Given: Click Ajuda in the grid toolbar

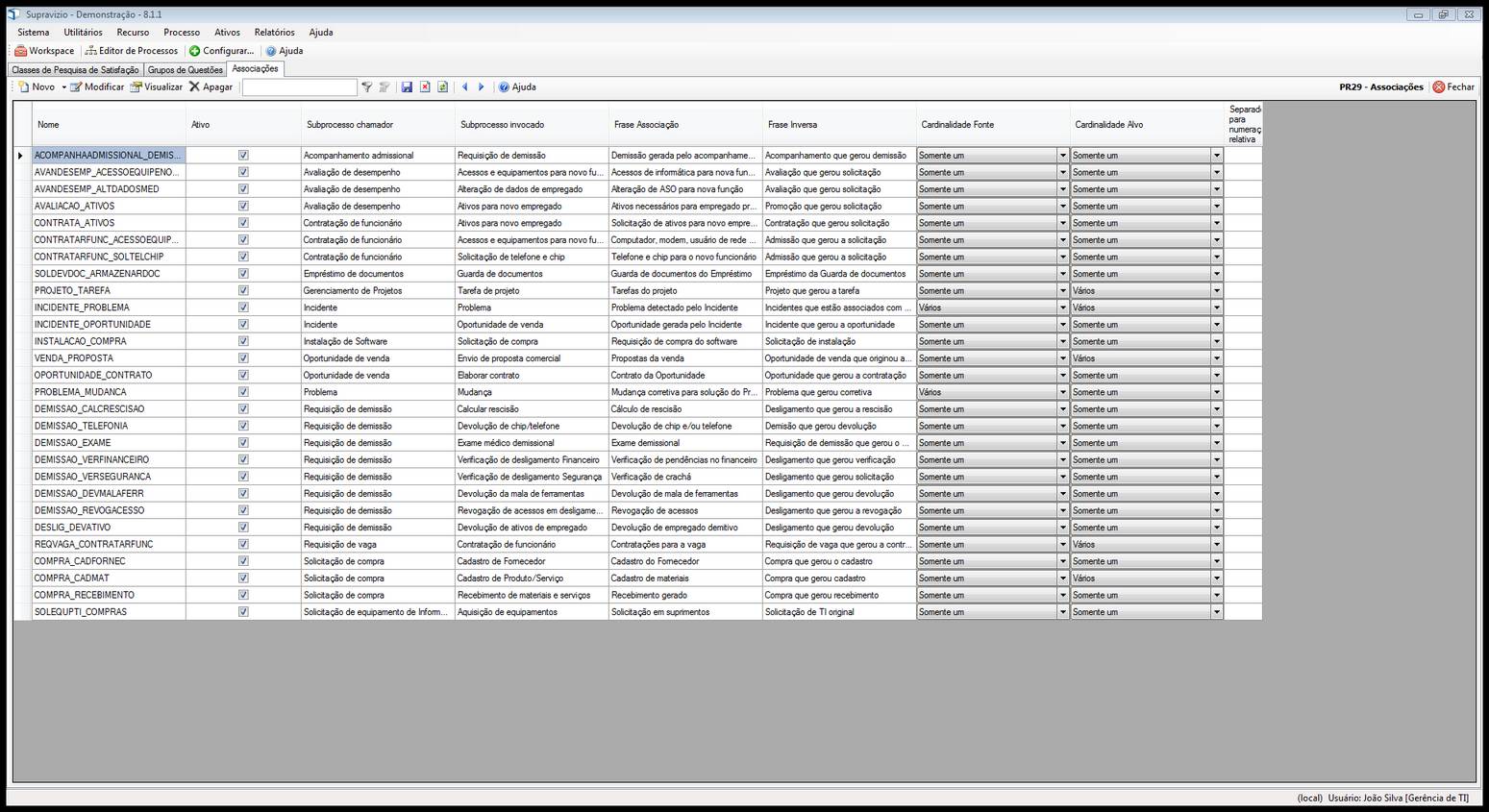Looking at the screenshot, I should (x=517, y=86).
